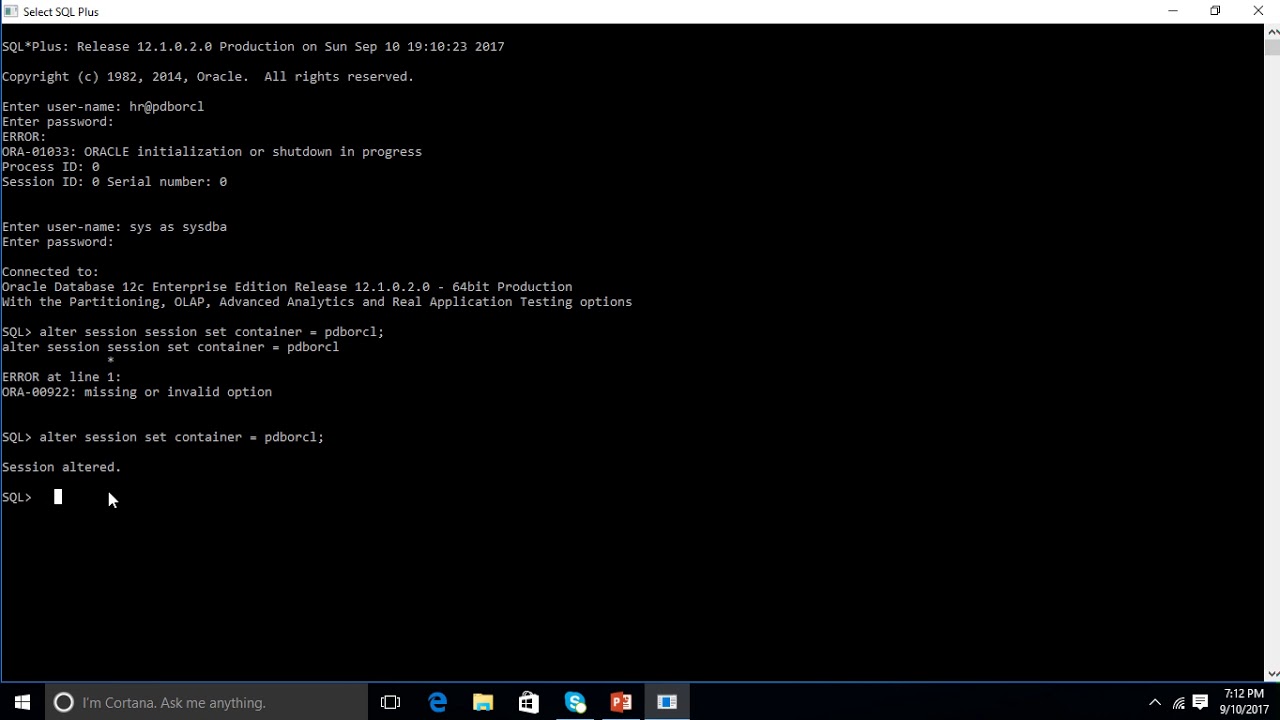The image size is (1280, 720).
Task: Click the Oracle copyright line
Action: (208, 77)
